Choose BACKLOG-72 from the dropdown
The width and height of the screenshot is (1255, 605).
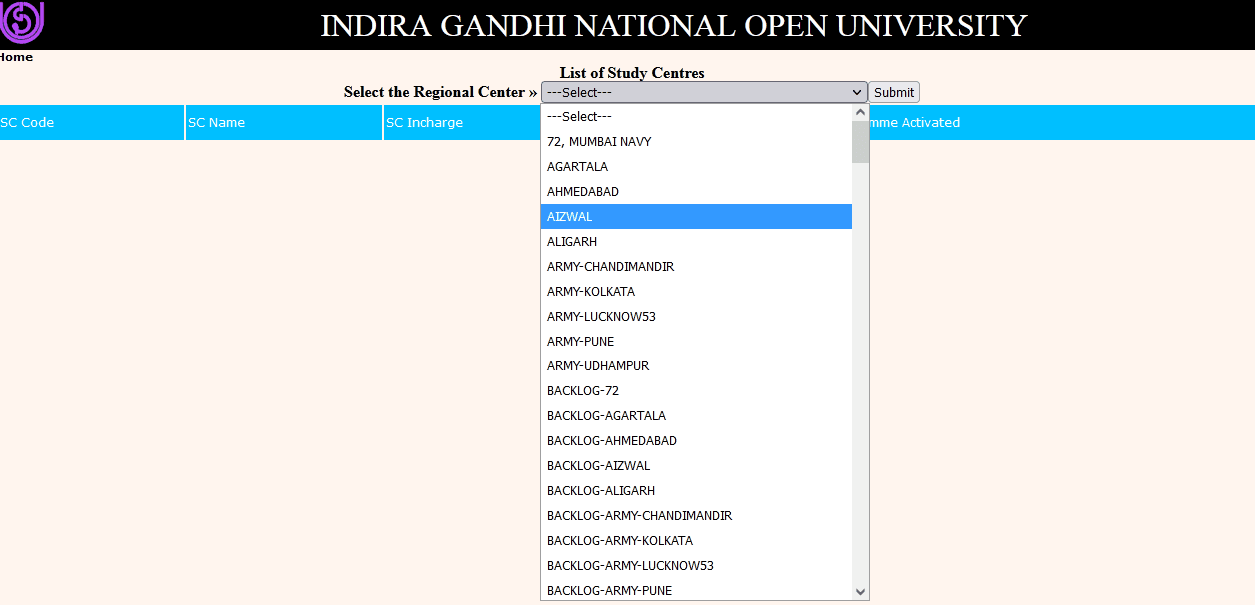pyautogui.click(x=697, y=390)
